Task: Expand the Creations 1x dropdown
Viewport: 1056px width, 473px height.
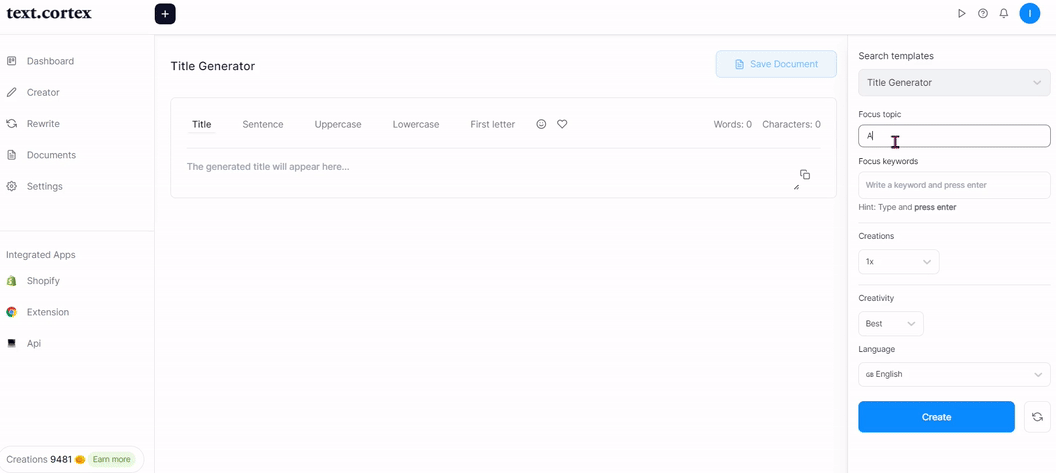Action: [x=898, y=261]
